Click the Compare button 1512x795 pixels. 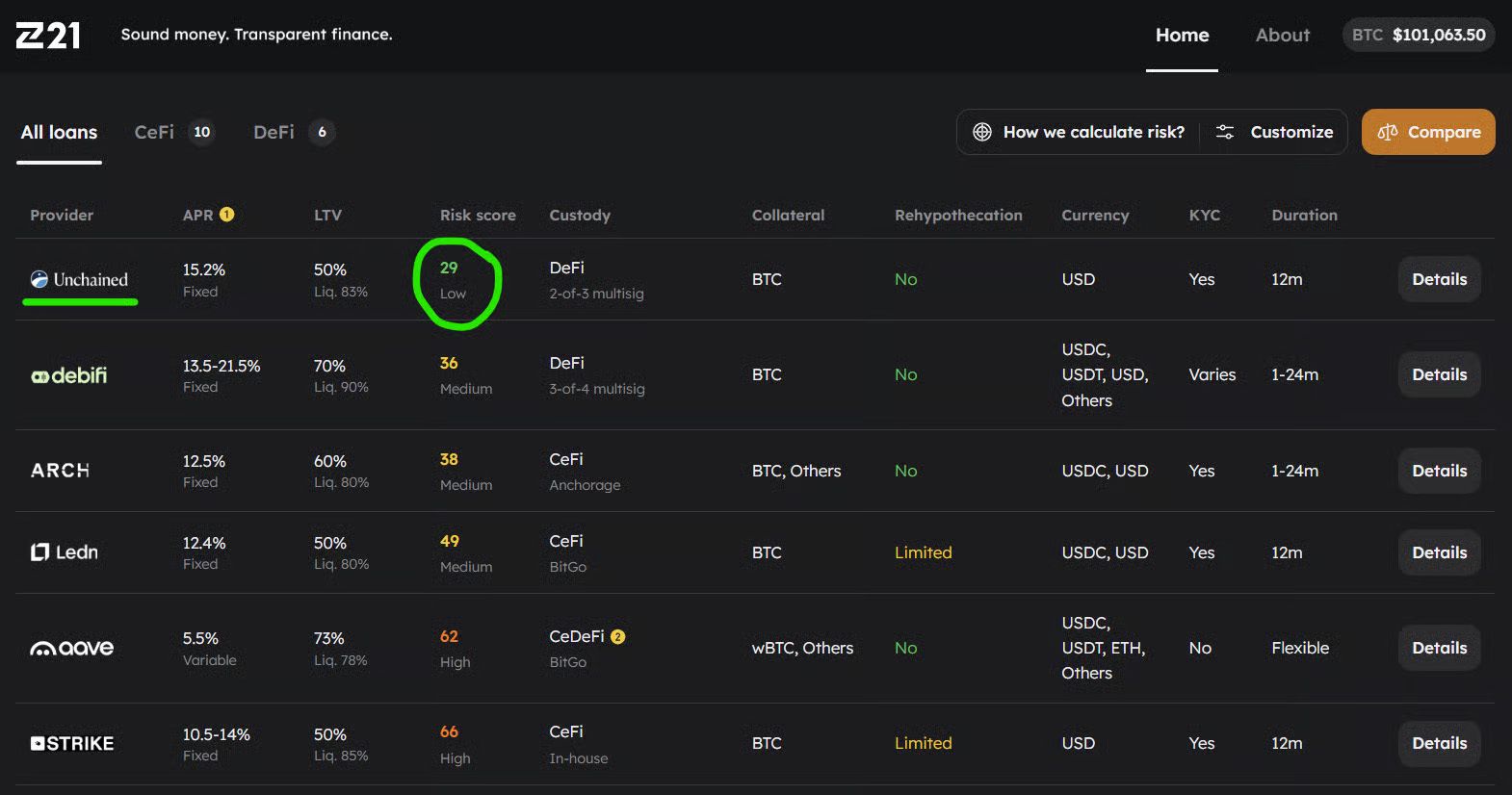point(1428,132)
